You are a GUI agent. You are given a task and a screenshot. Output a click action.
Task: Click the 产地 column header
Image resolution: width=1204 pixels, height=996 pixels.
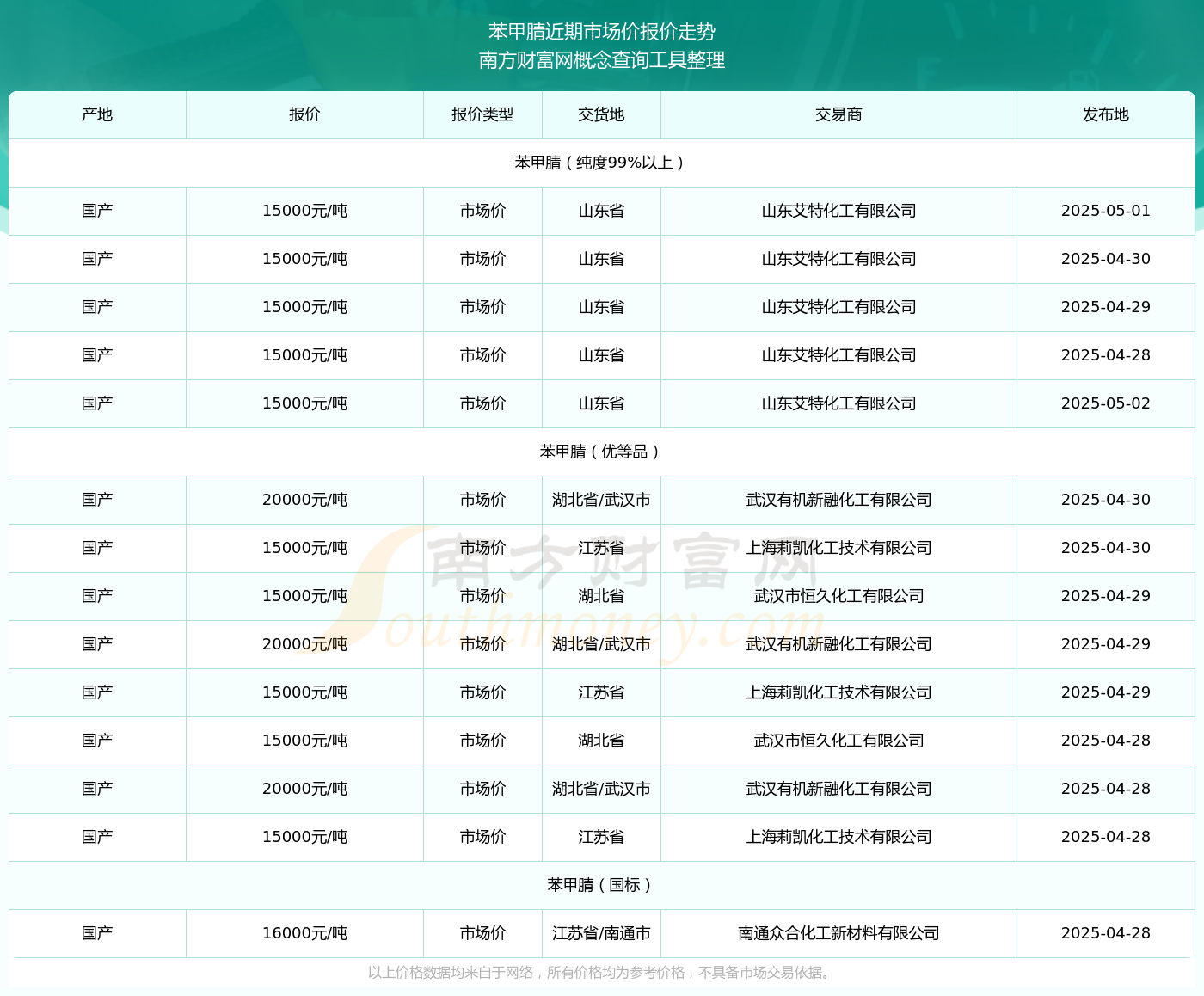97,114
